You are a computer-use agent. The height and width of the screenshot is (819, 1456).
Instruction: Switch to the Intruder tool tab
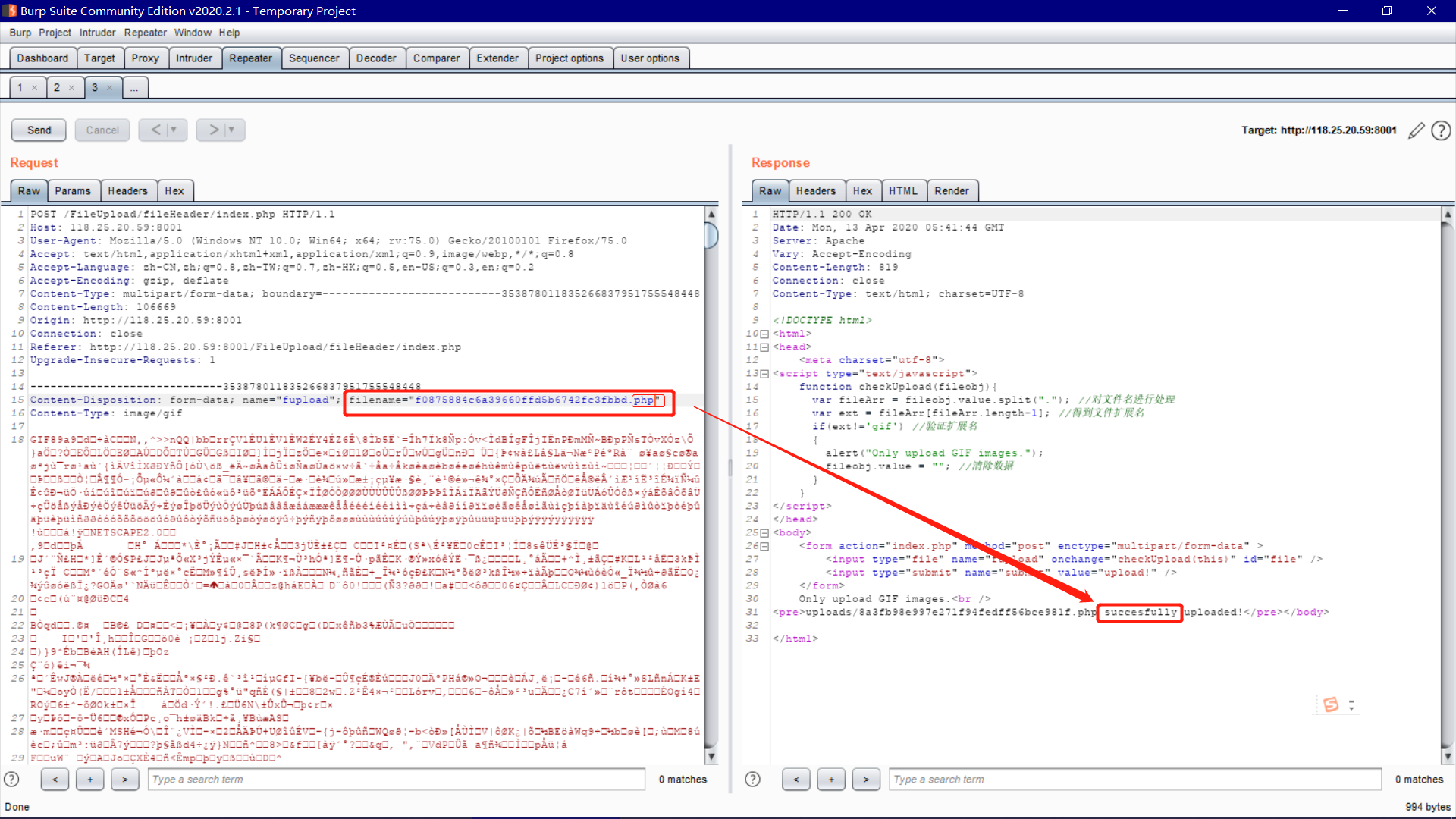coord(194,58)
